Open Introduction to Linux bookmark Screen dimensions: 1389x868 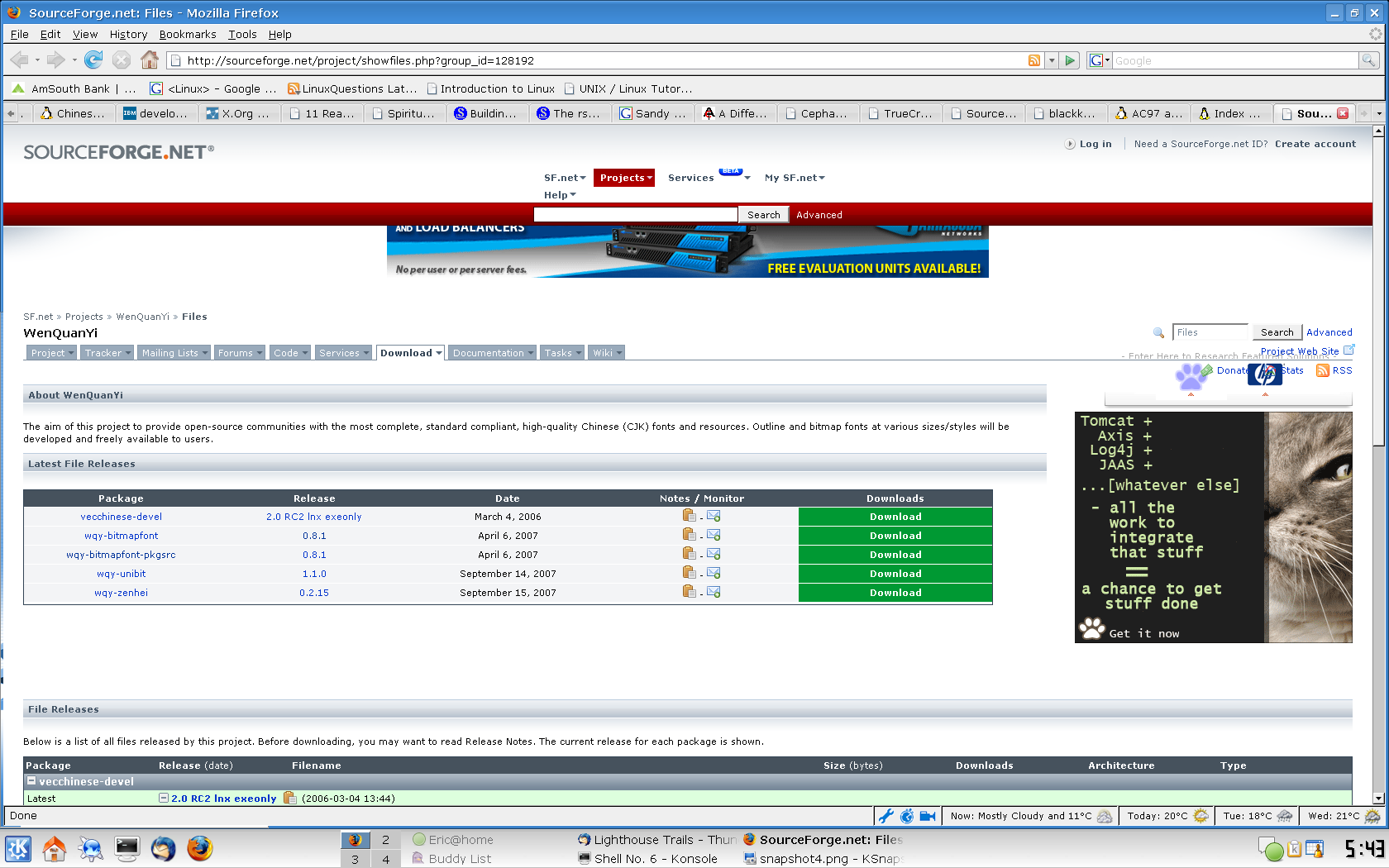click(x=490, y=88)
